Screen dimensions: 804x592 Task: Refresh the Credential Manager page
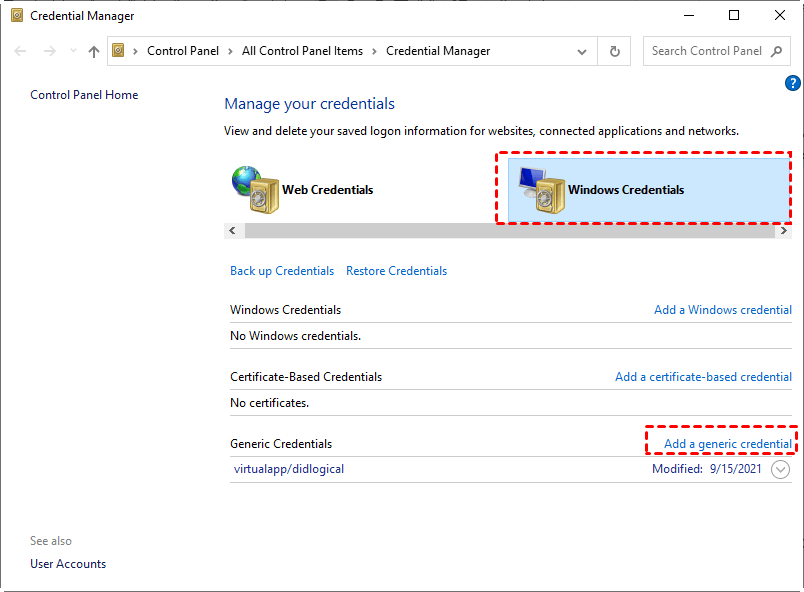click(x=615, y=51)
